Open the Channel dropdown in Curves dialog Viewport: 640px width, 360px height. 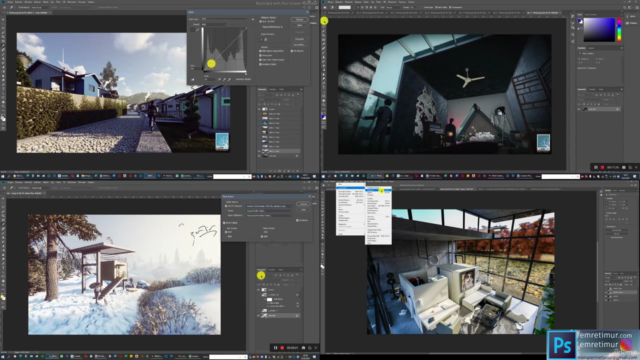click(214, 24)
